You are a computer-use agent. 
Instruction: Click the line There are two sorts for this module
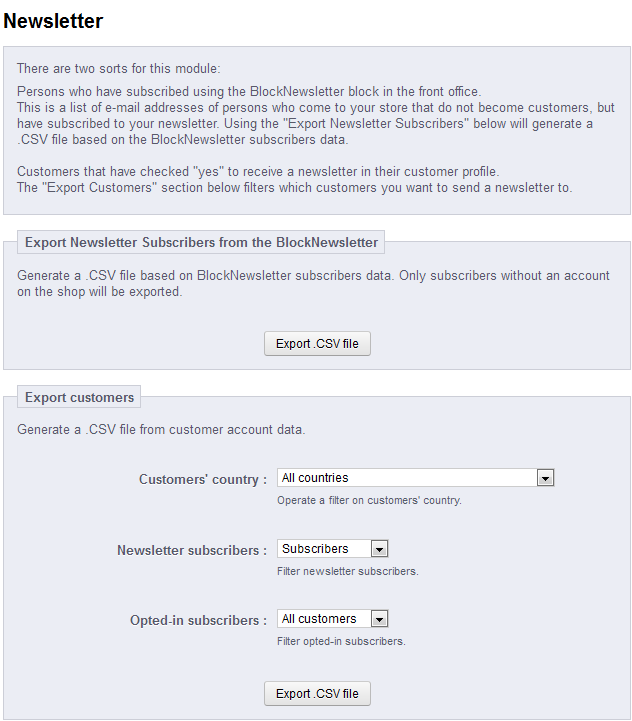point(118,69)
